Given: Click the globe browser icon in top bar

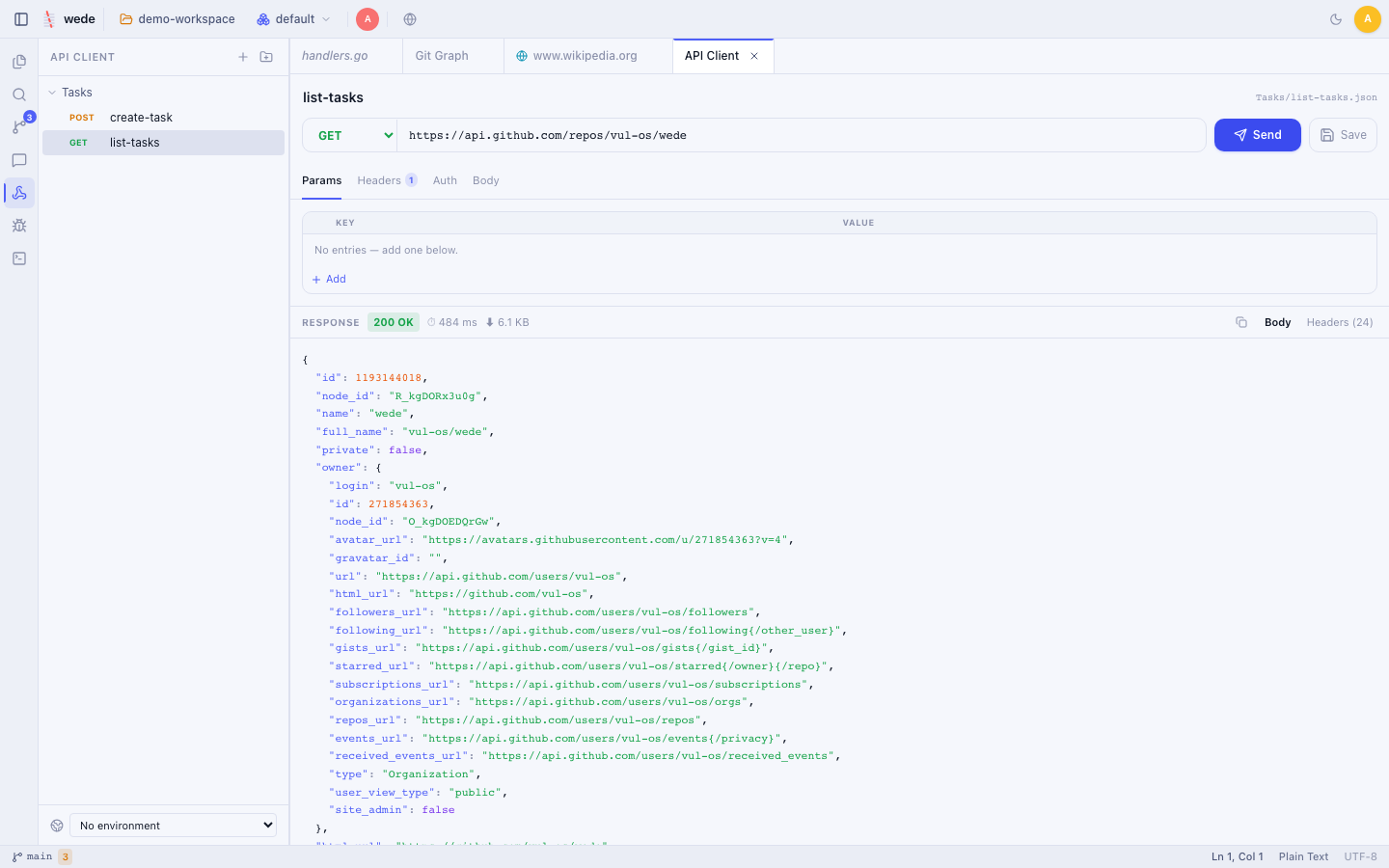Looking at the screenshot, I should coord(410,19).
